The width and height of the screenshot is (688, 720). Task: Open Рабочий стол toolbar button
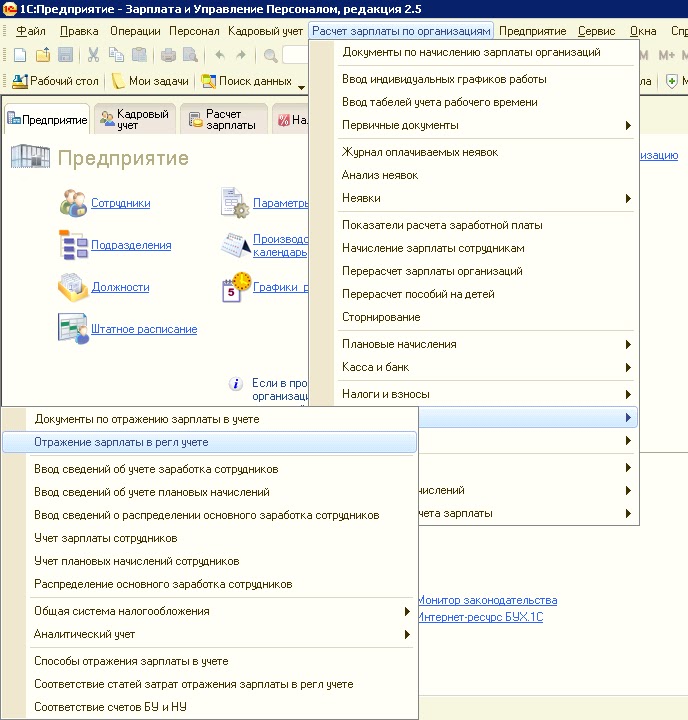click(55, 81)
